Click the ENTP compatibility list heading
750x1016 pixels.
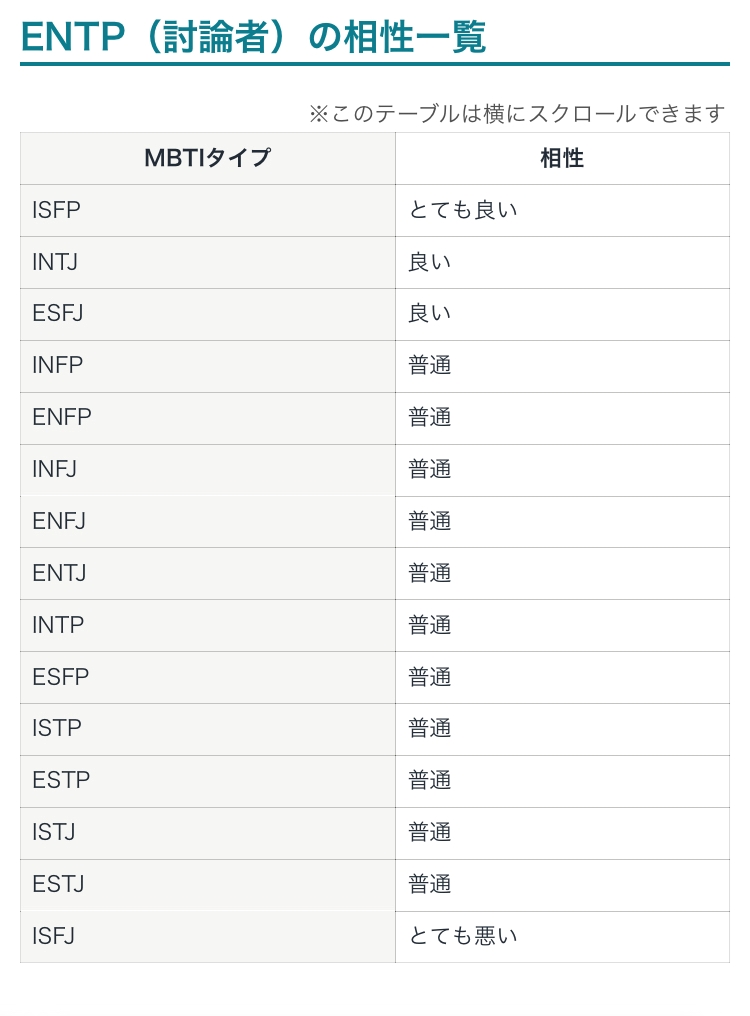pos(253,37)
